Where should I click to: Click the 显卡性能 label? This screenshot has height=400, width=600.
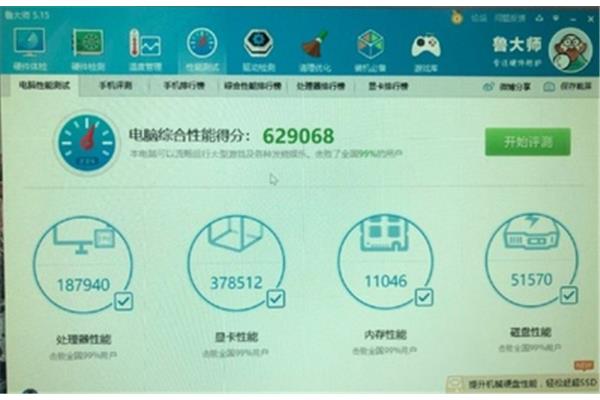pos(236,337)
